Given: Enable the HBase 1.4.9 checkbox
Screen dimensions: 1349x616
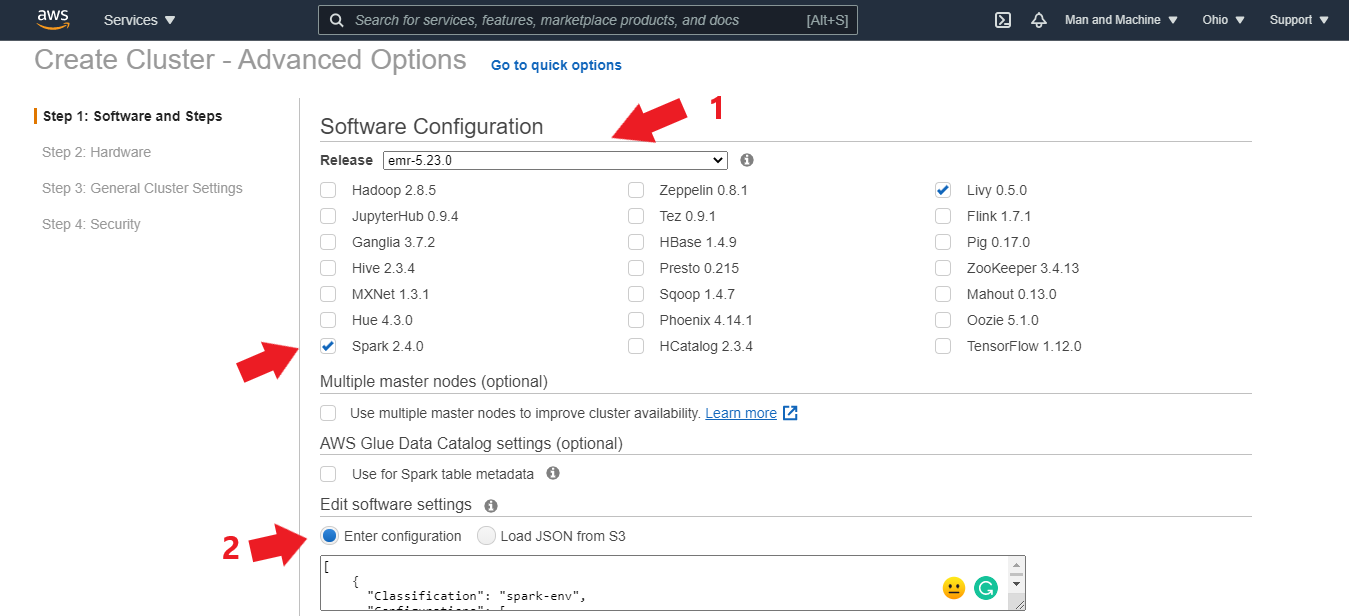Looking at the screenshot, I should tap(636, 242).
